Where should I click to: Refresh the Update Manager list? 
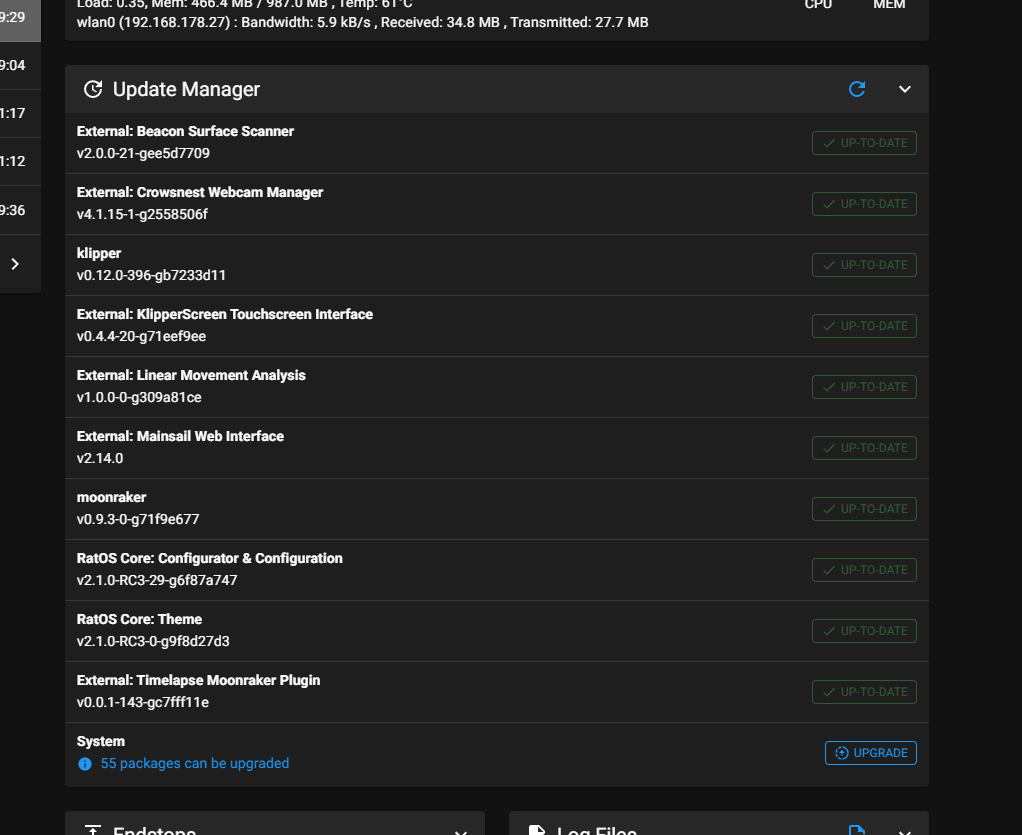[857, 89]
